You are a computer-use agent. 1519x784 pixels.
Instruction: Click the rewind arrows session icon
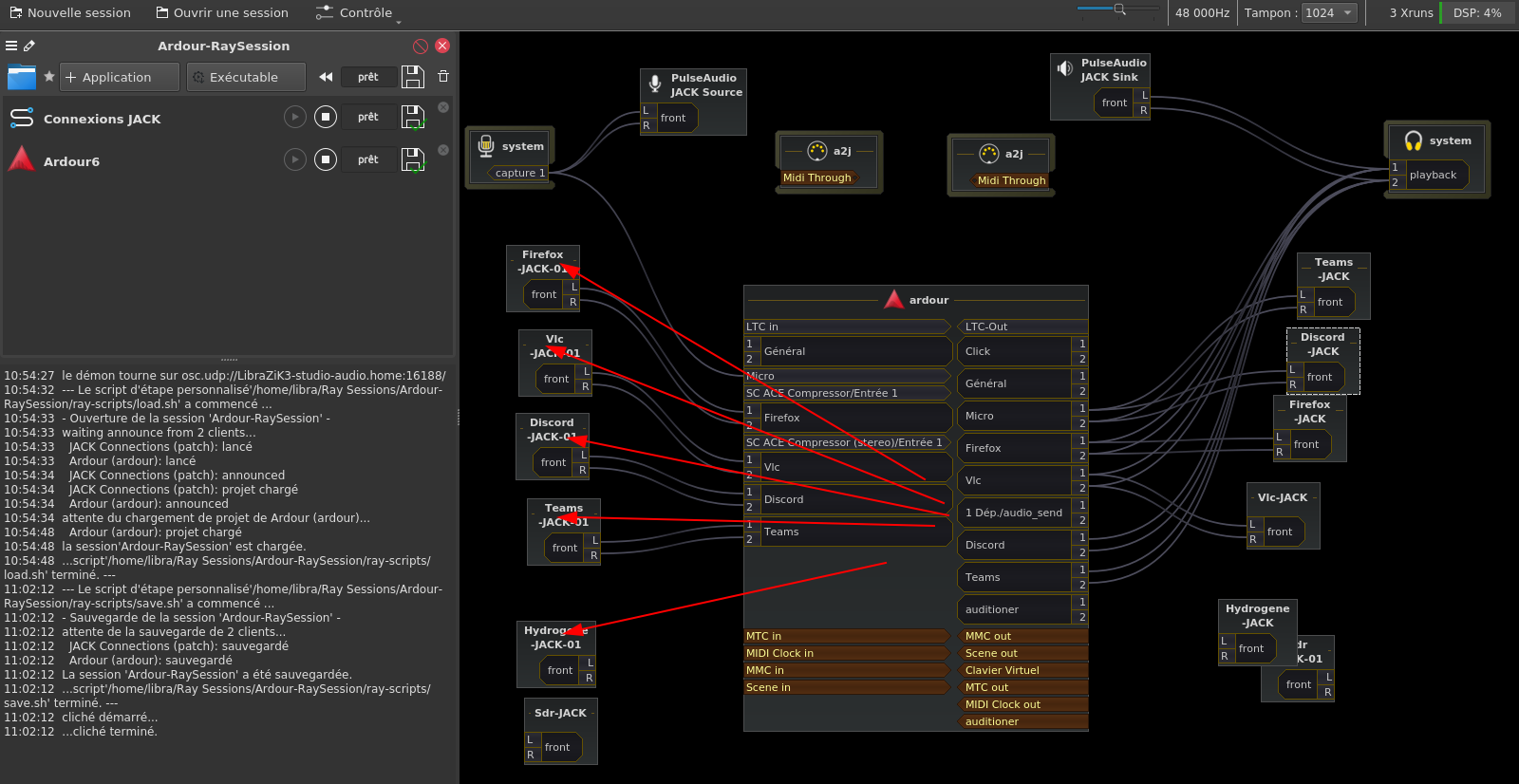point(326,77)
